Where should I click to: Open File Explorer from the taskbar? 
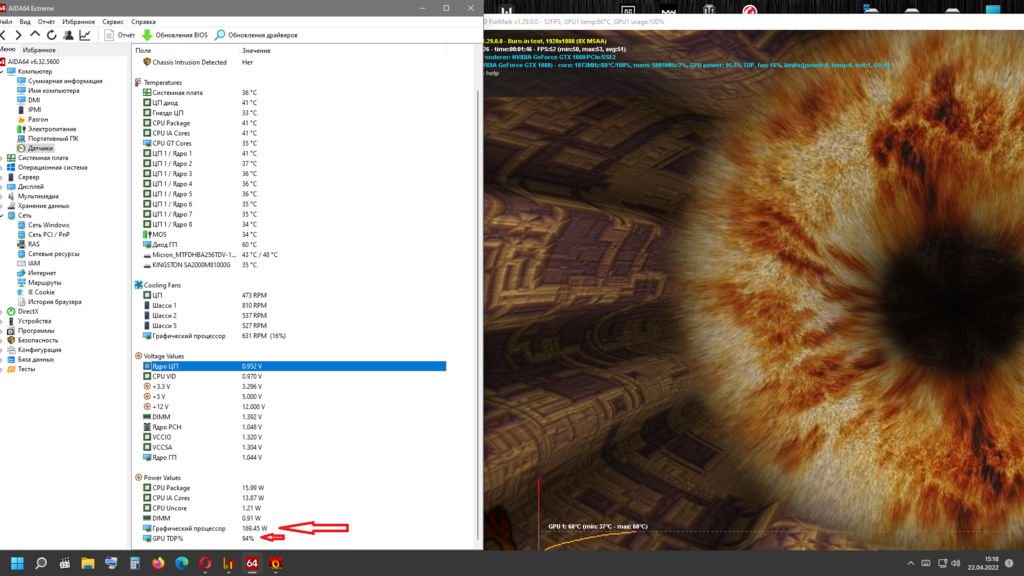(x=88, y=563)
